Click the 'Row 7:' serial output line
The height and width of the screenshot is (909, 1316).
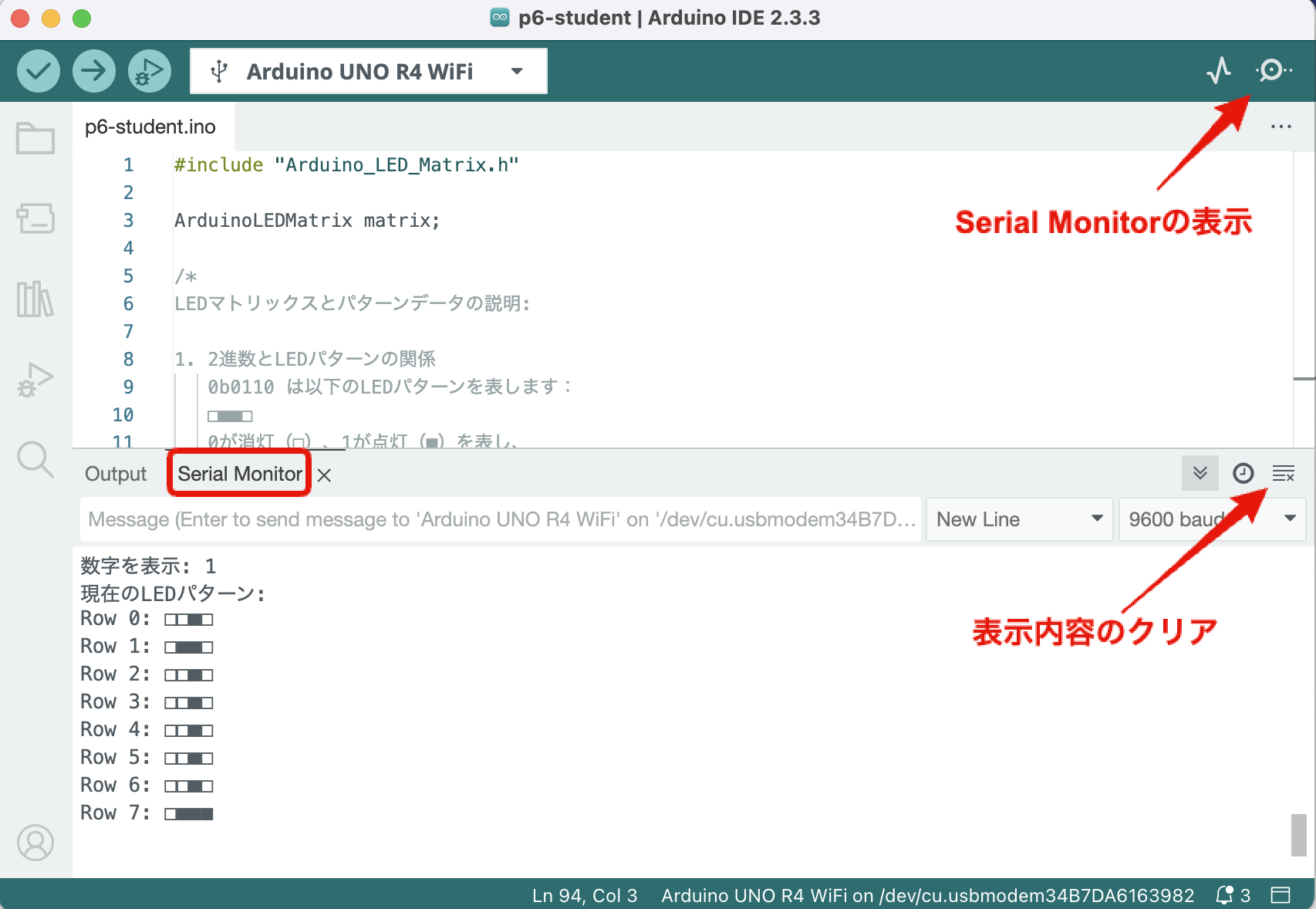[x=147, y=813]
